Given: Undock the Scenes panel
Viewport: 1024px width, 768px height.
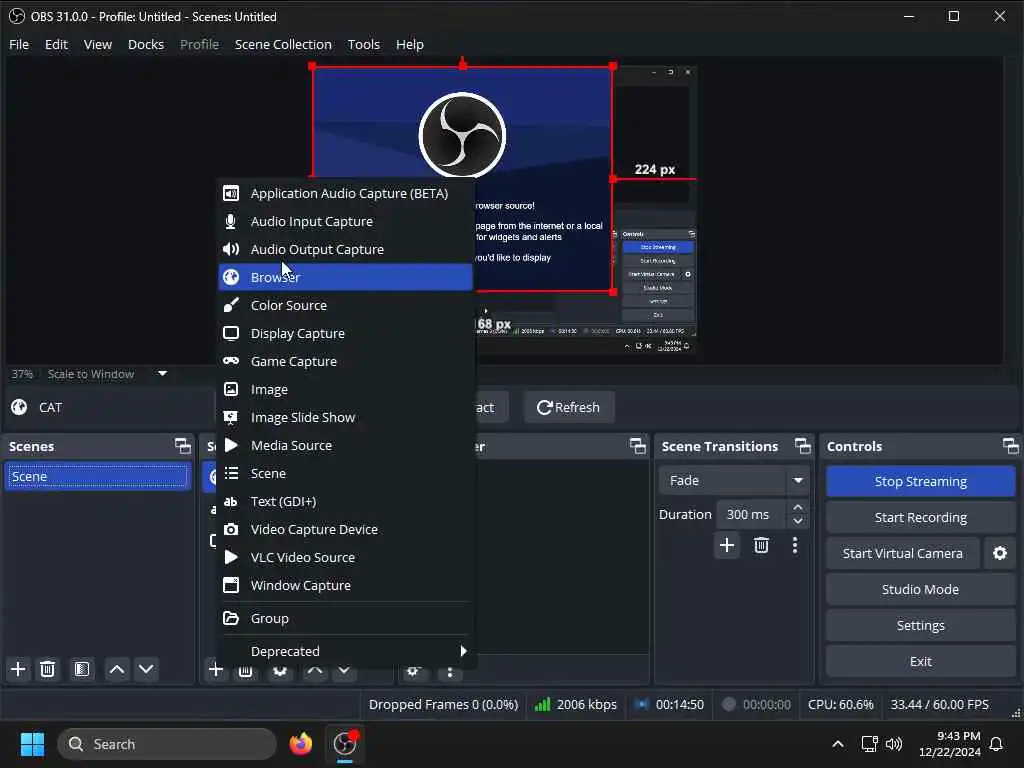Looking at the screenshot, I should click(183, 446).
